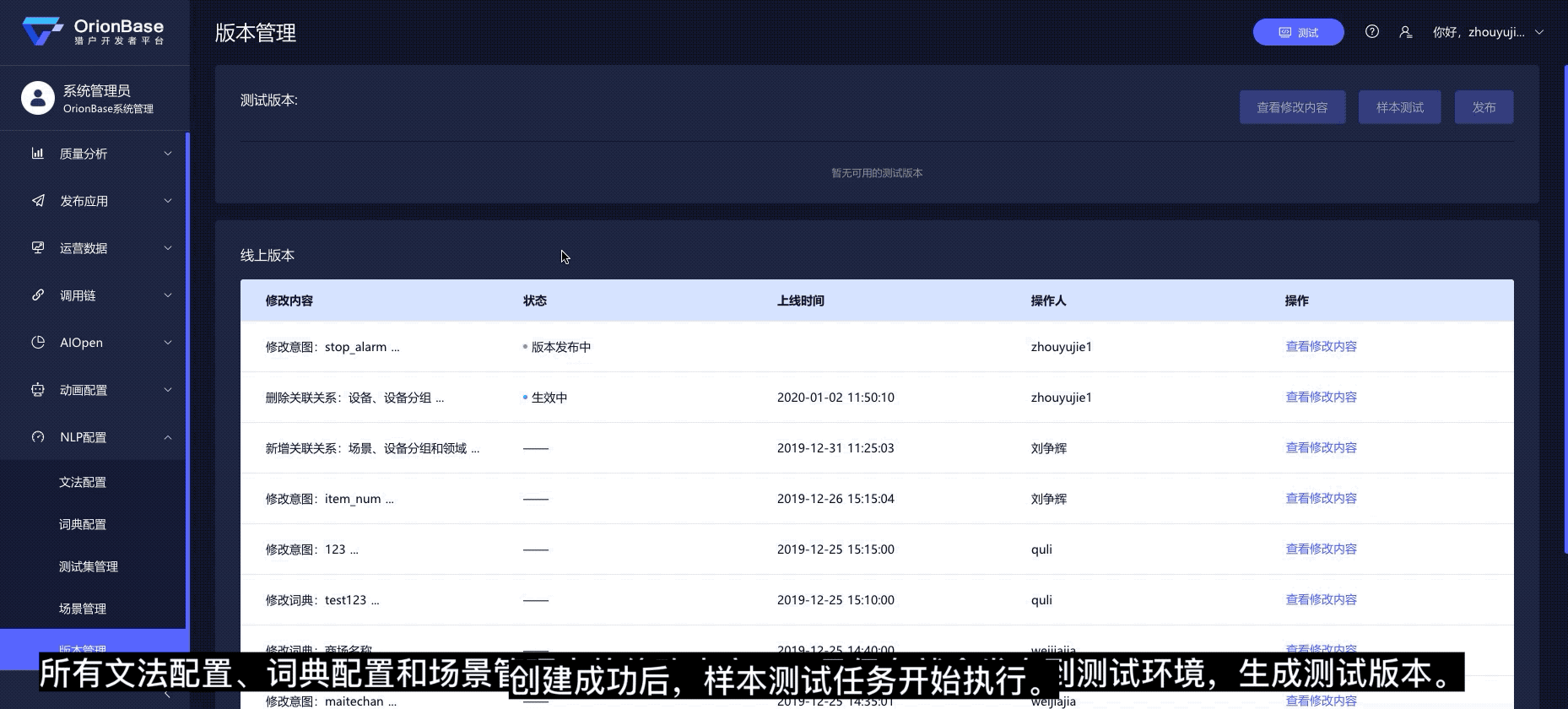Click the 样本测试 button
The width and height of the screenshot is (1568, 709).
1399,107
